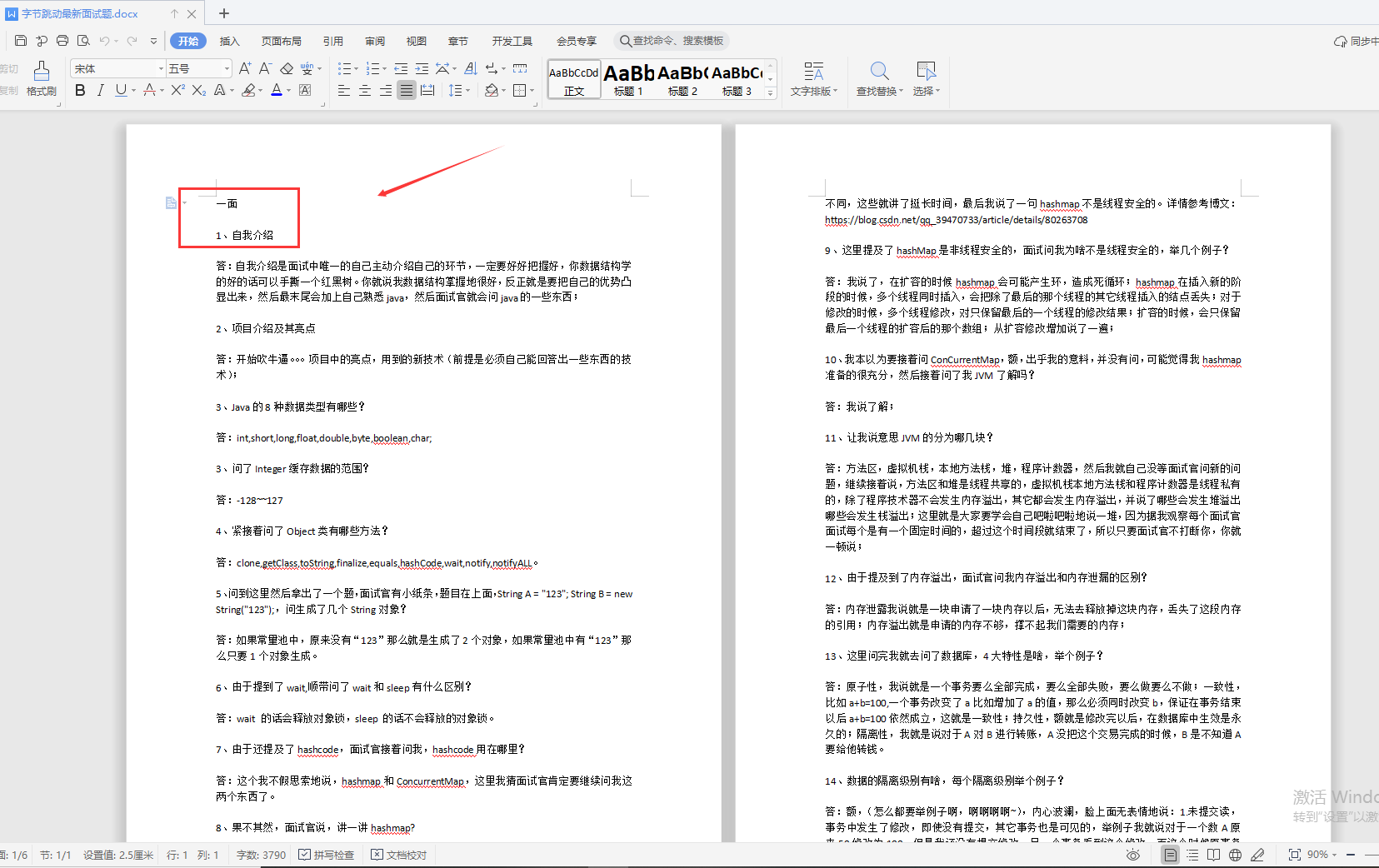Open font color dropdown arrow

[x=289, y=90]
